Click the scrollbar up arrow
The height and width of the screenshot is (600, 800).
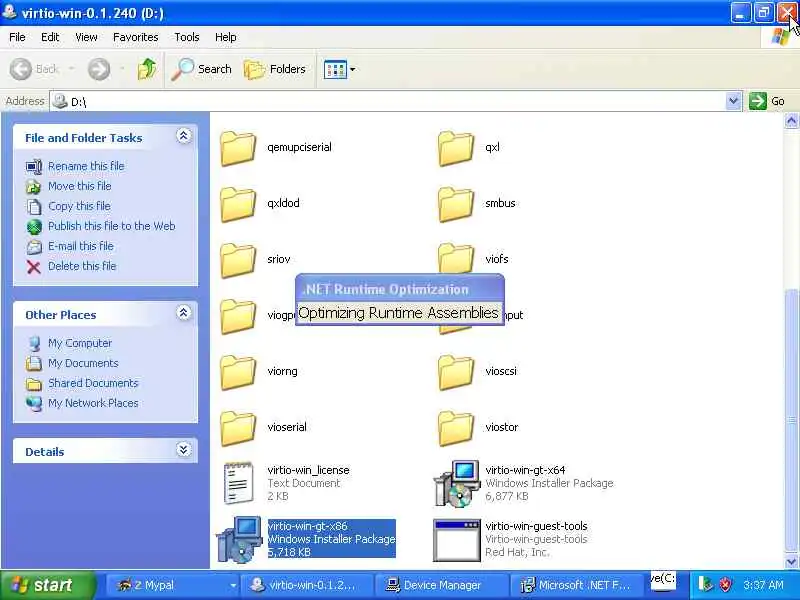click(791, 121)
